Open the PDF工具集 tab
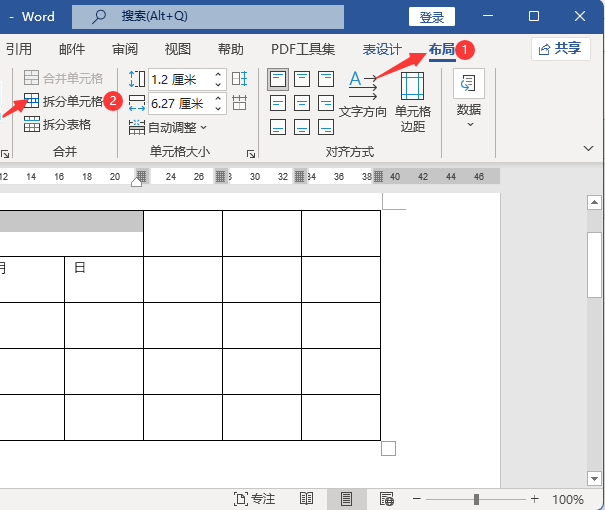This screenshot has height=510, width=605. click(303, 49)
